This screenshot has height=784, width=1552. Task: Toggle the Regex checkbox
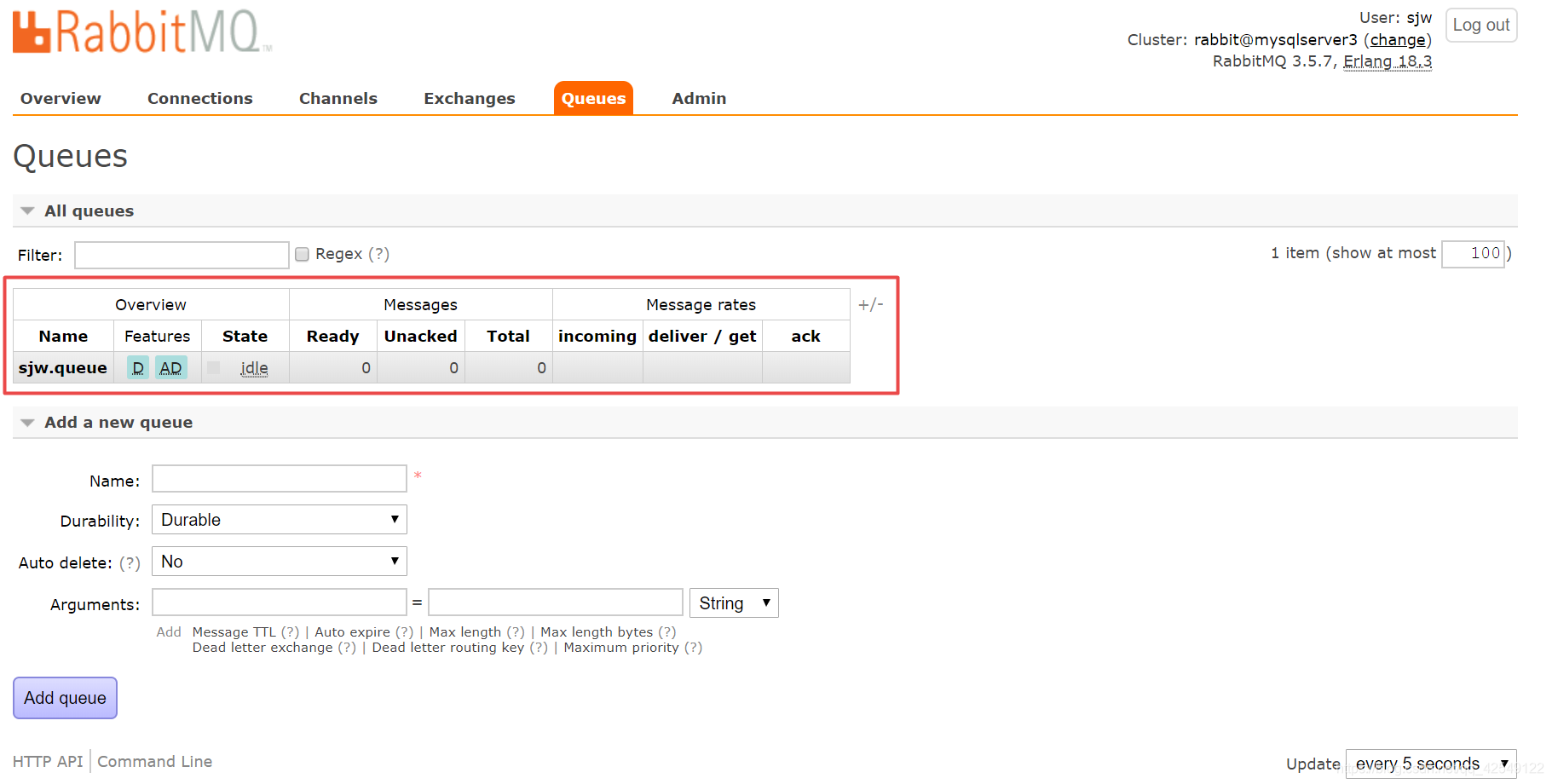click(302, 254)
